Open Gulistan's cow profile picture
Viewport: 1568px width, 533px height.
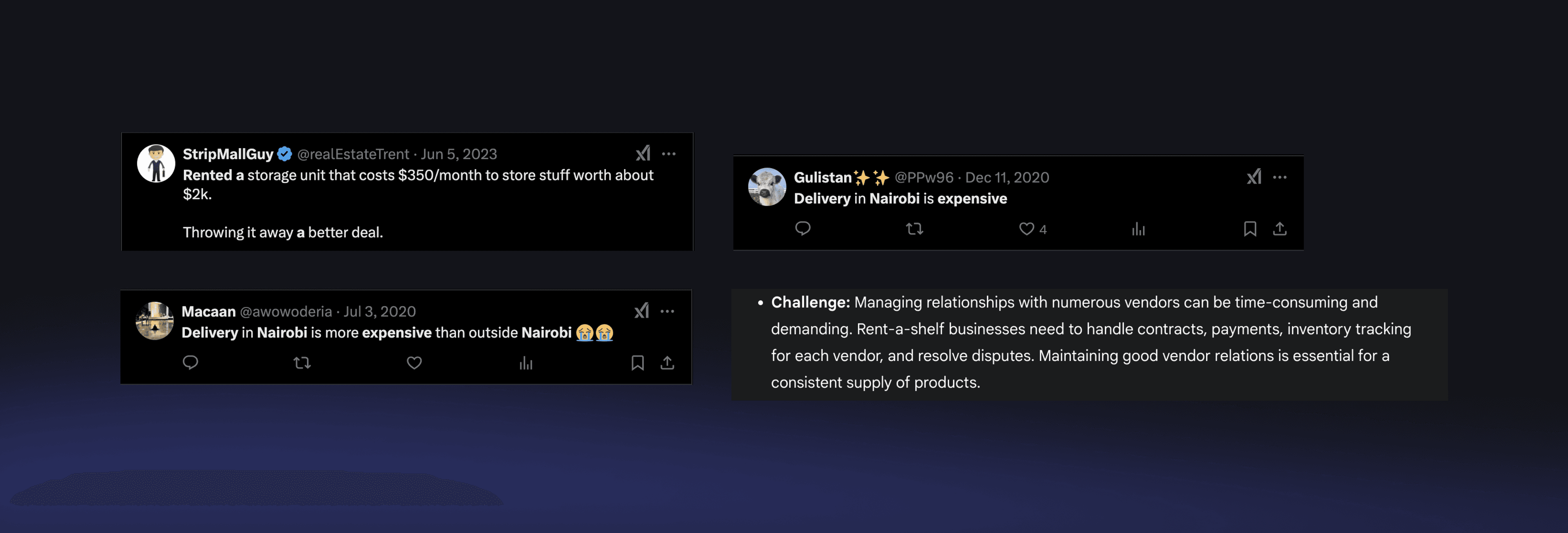point(766,187)
